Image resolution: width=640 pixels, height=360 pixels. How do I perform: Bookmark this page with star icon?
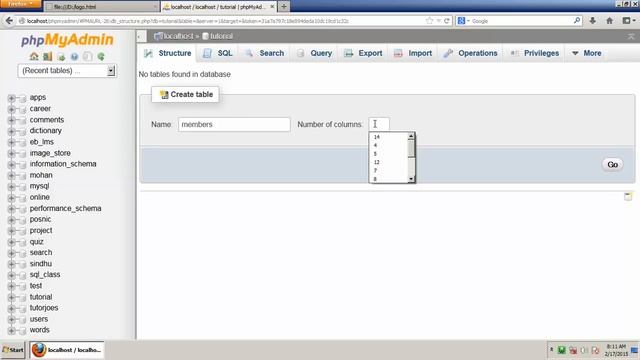[x=429, y=20]
